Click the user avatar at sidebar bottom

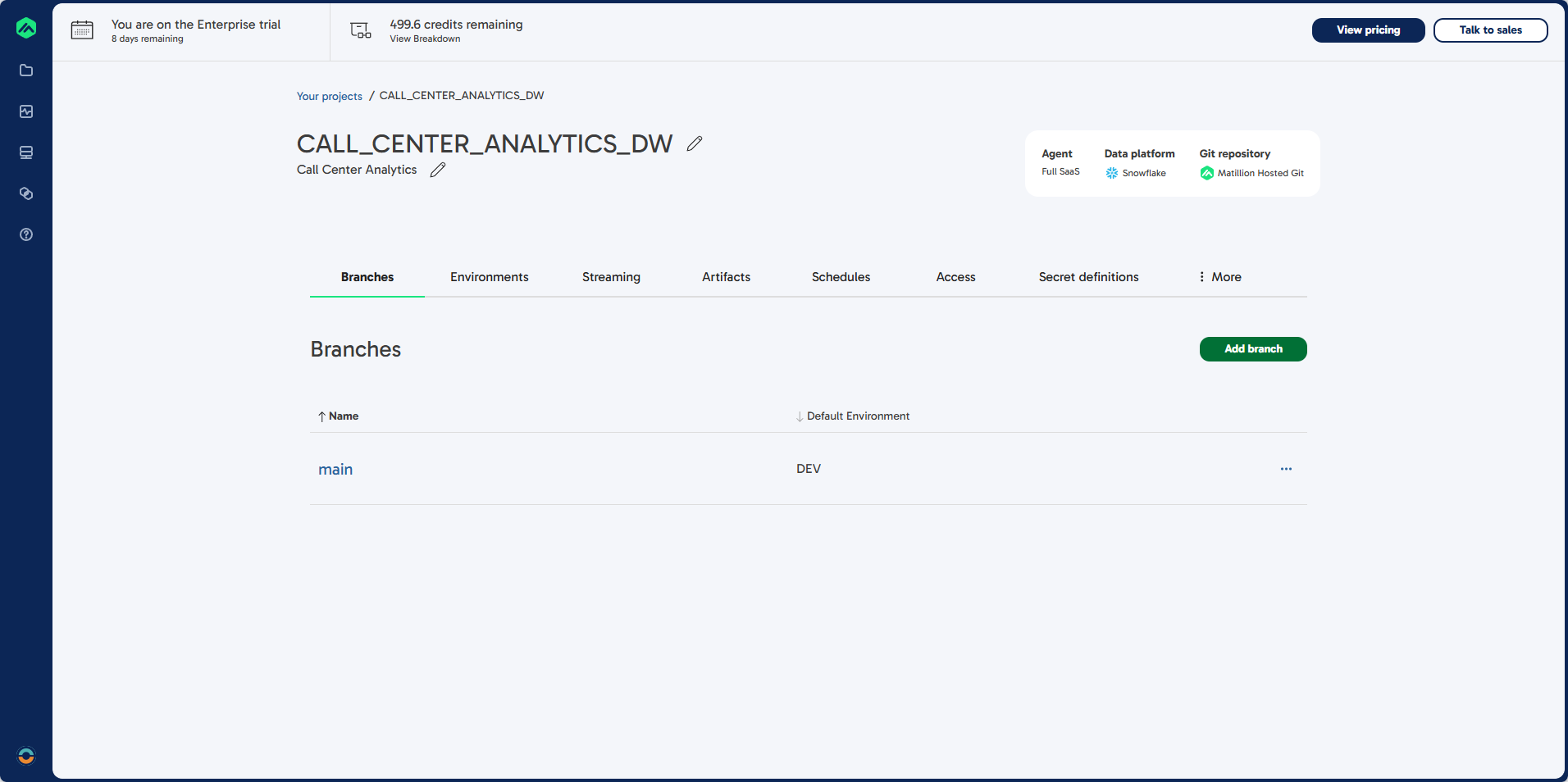tap(26, 756)
